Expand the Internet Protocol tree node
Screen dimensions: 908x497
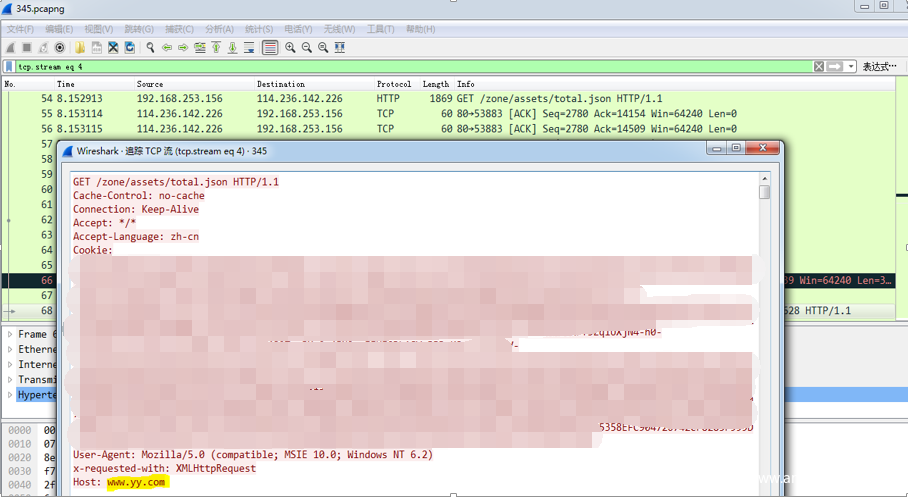[10, 364]
